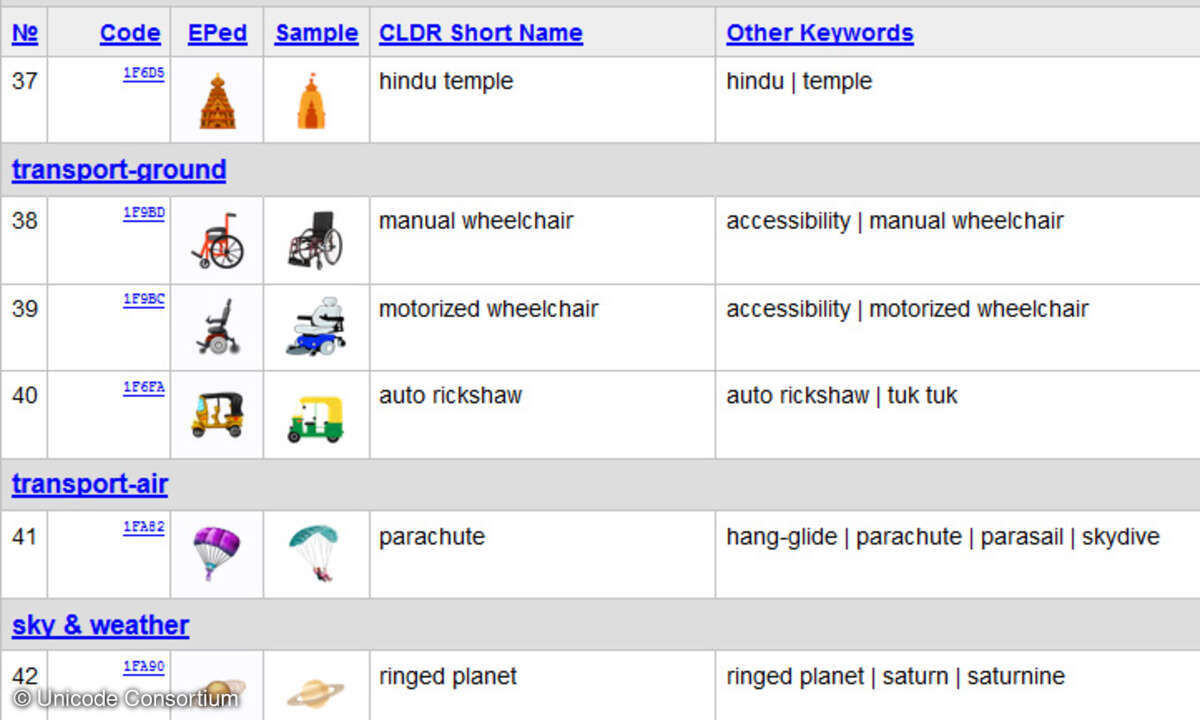Open code point 1F9BD link
Image resolution: width=1200 pixels, height=720 pixels.
pos(143,213)
